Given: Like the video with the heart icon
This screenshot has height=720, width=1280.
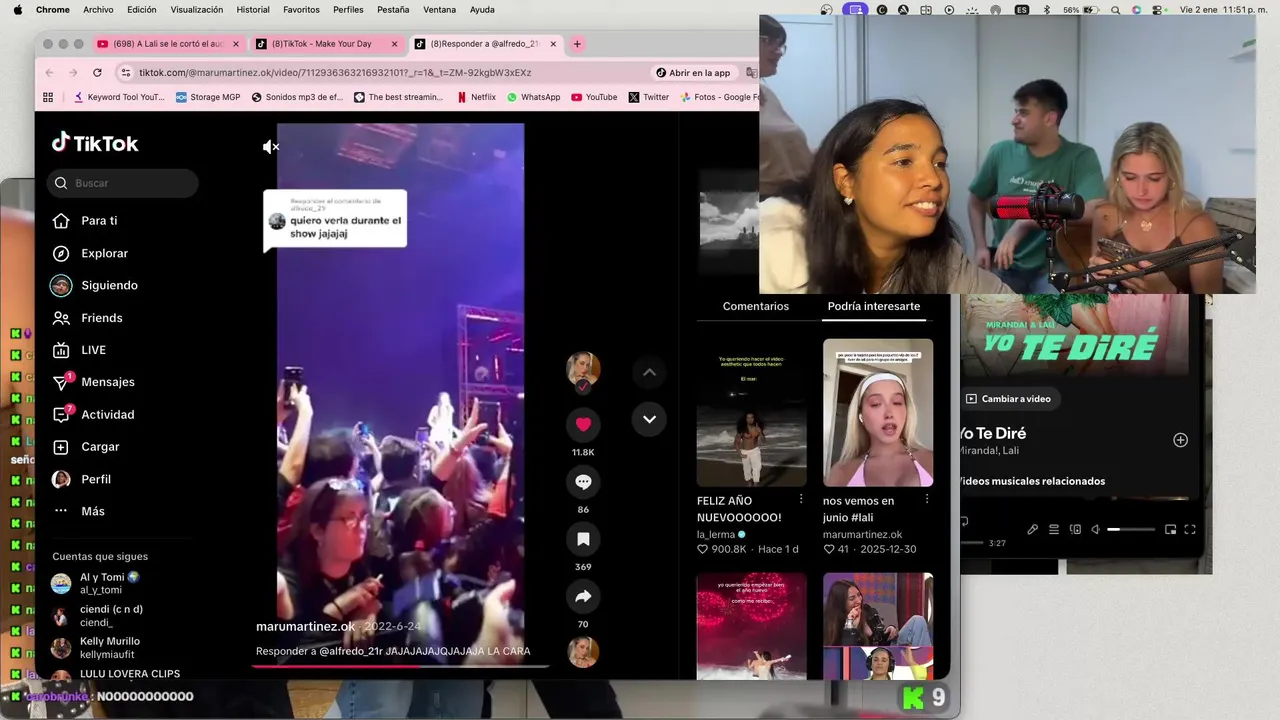Looking at the screenshot, I should tap(583, 424).
